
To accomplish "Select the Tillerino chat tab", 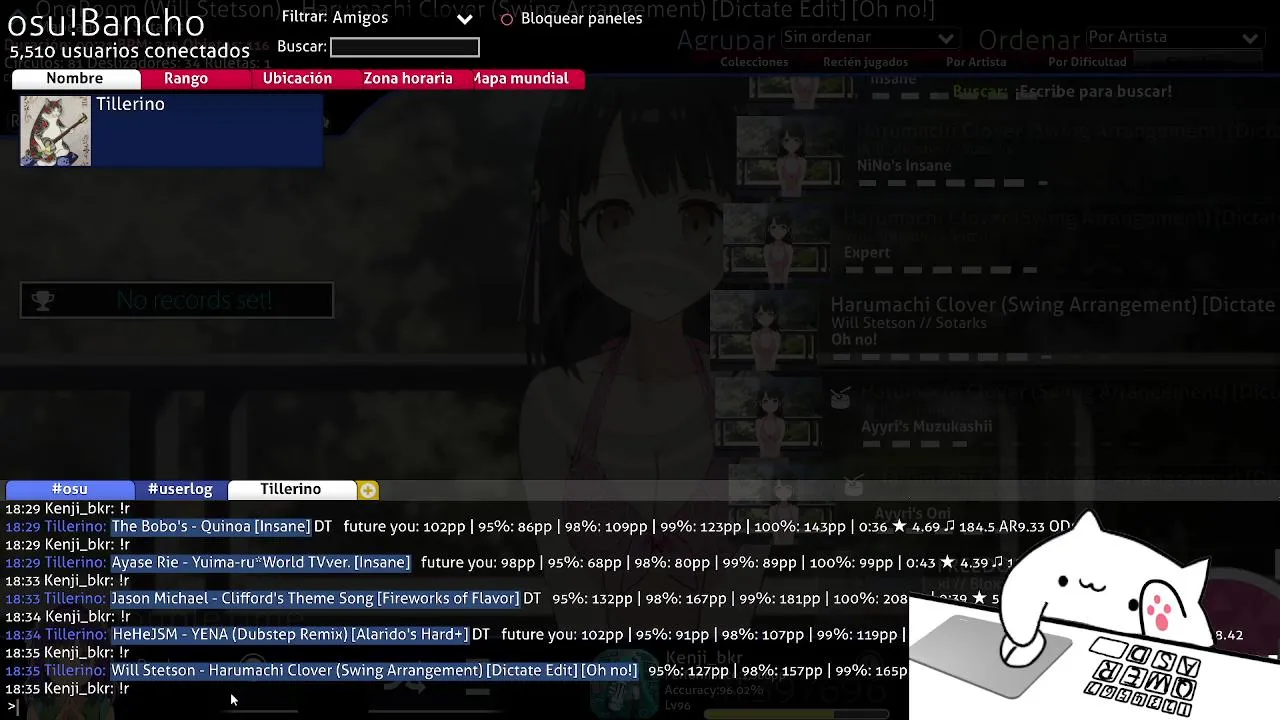I will tap(291, 489).
